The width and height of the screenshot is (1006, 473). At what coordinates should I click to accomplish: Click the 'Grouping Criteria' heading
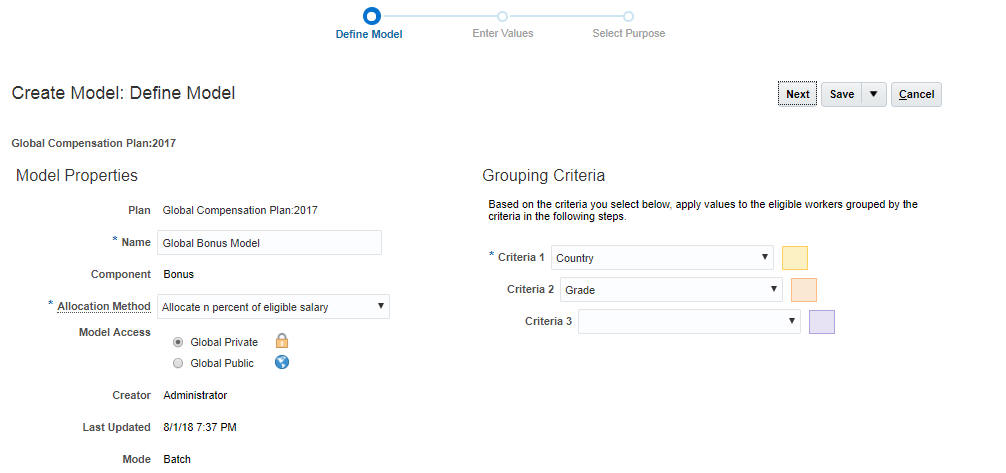(543, 176)
